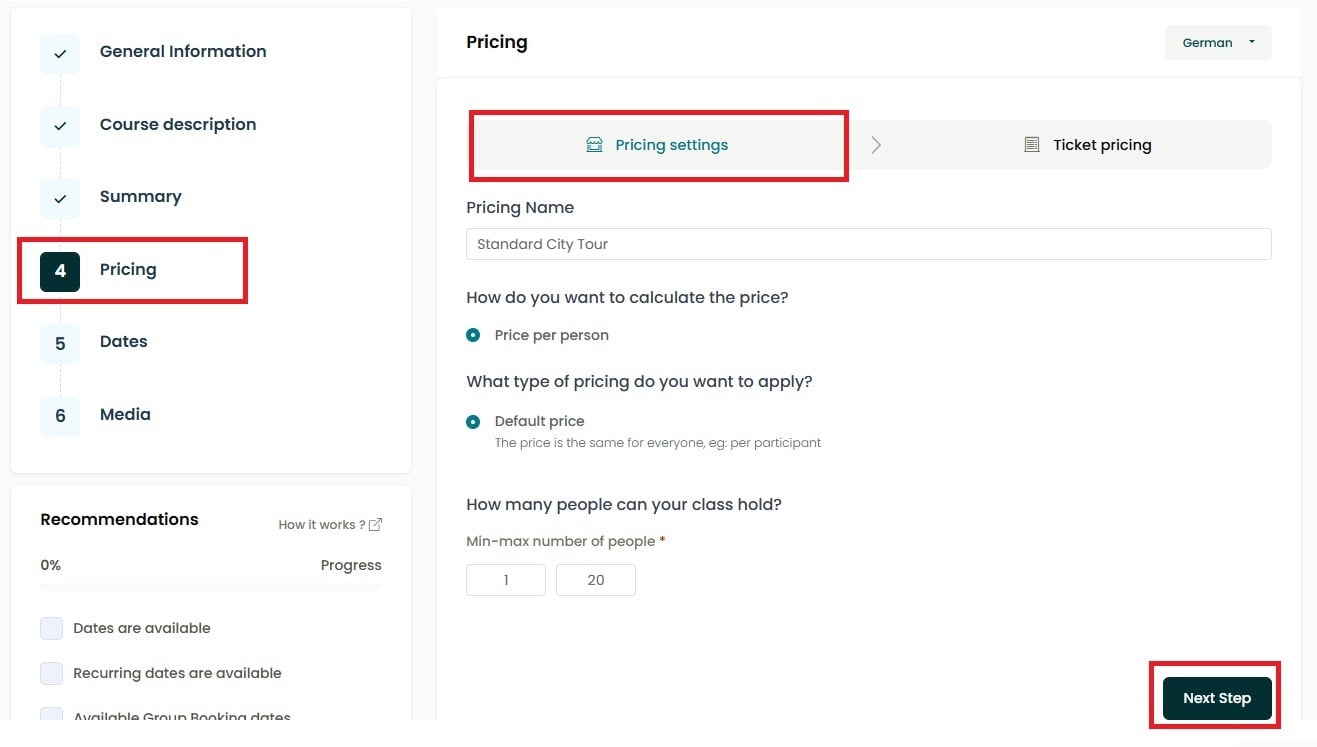Select the Default price radio option

click(473, 422)
